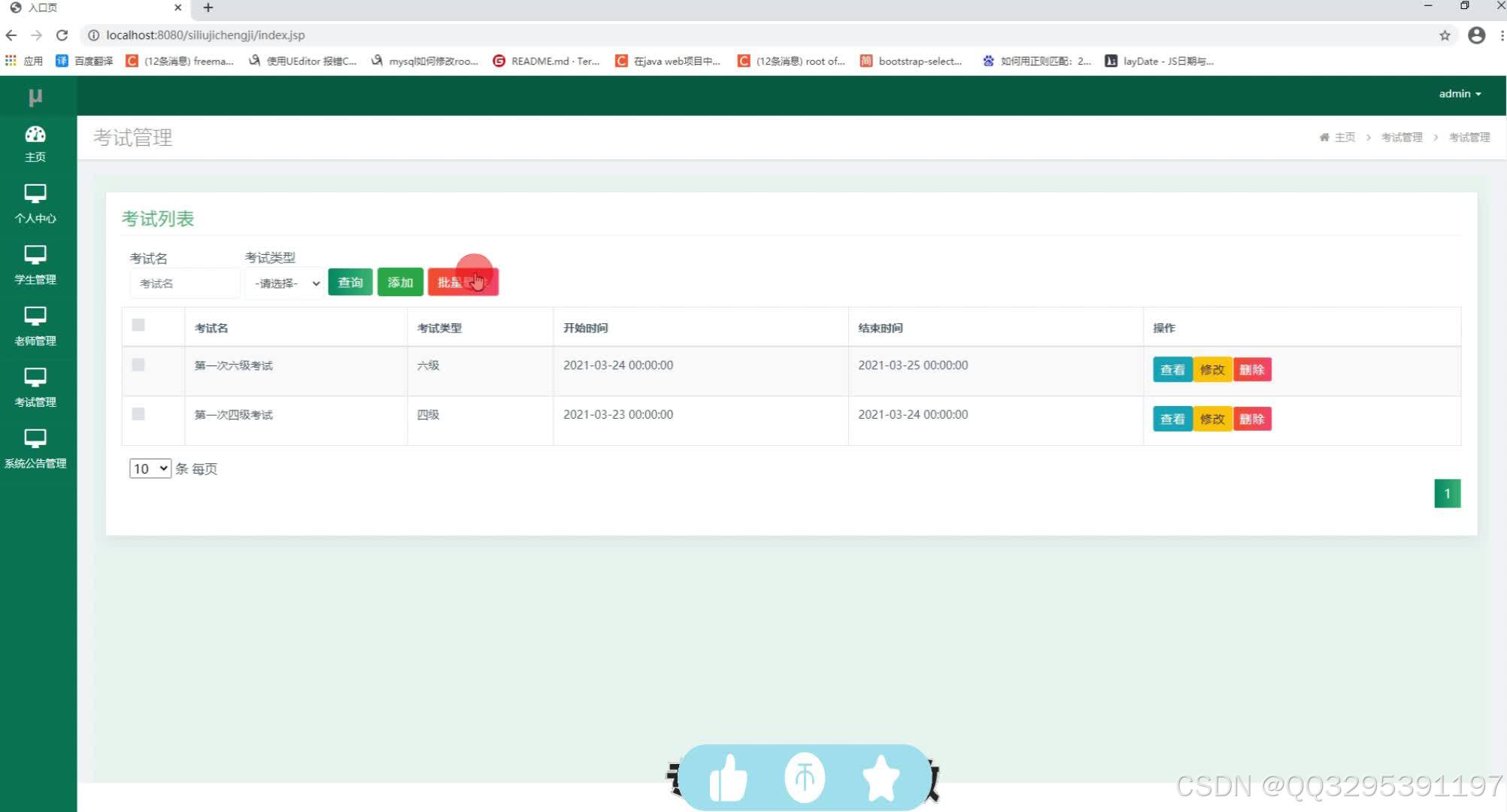Click the first 考试管理 breadcrumb
Screen dimensions: 1507x812
tap(1402, 137)
